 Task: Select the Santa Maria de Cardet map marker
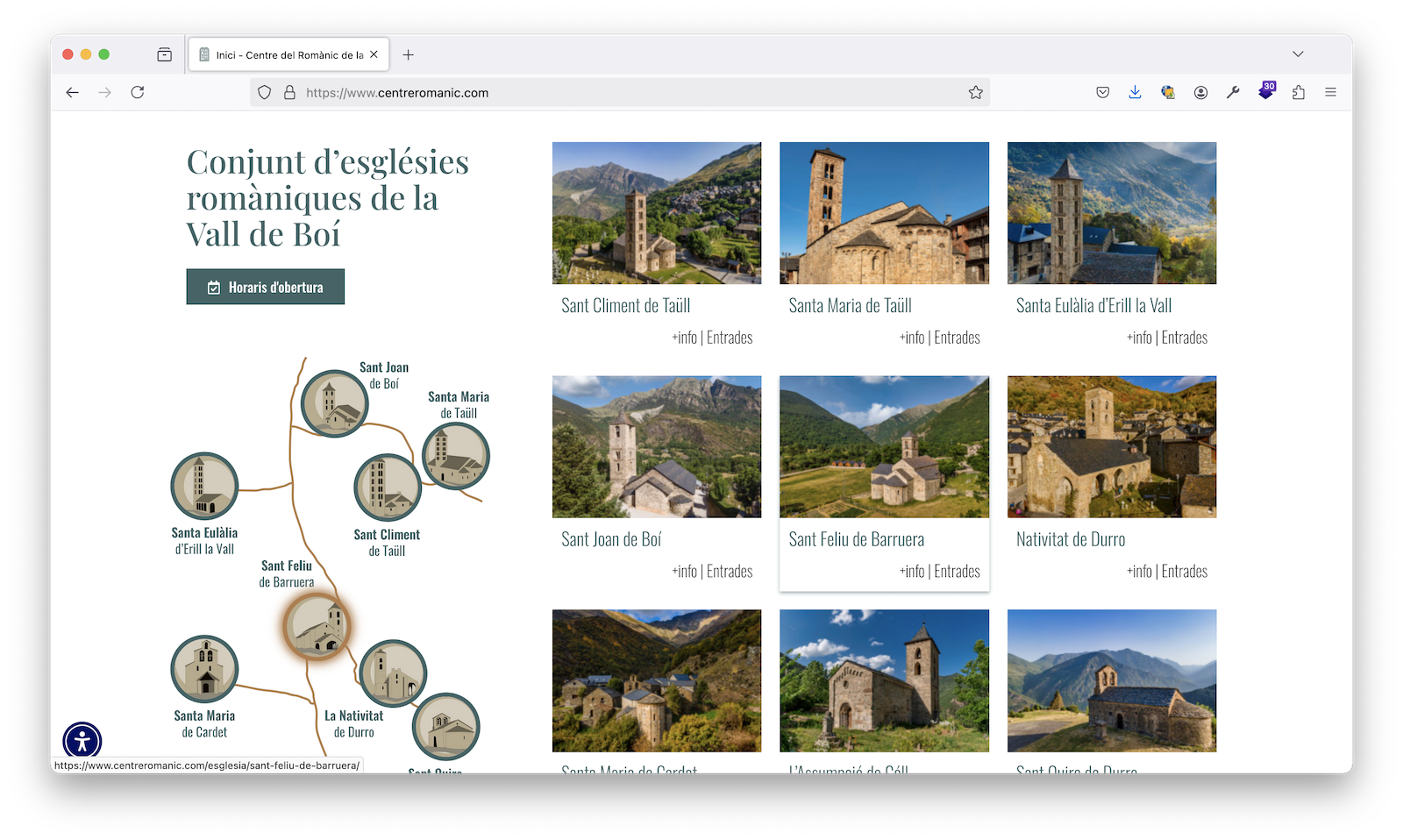coord(204,669)
